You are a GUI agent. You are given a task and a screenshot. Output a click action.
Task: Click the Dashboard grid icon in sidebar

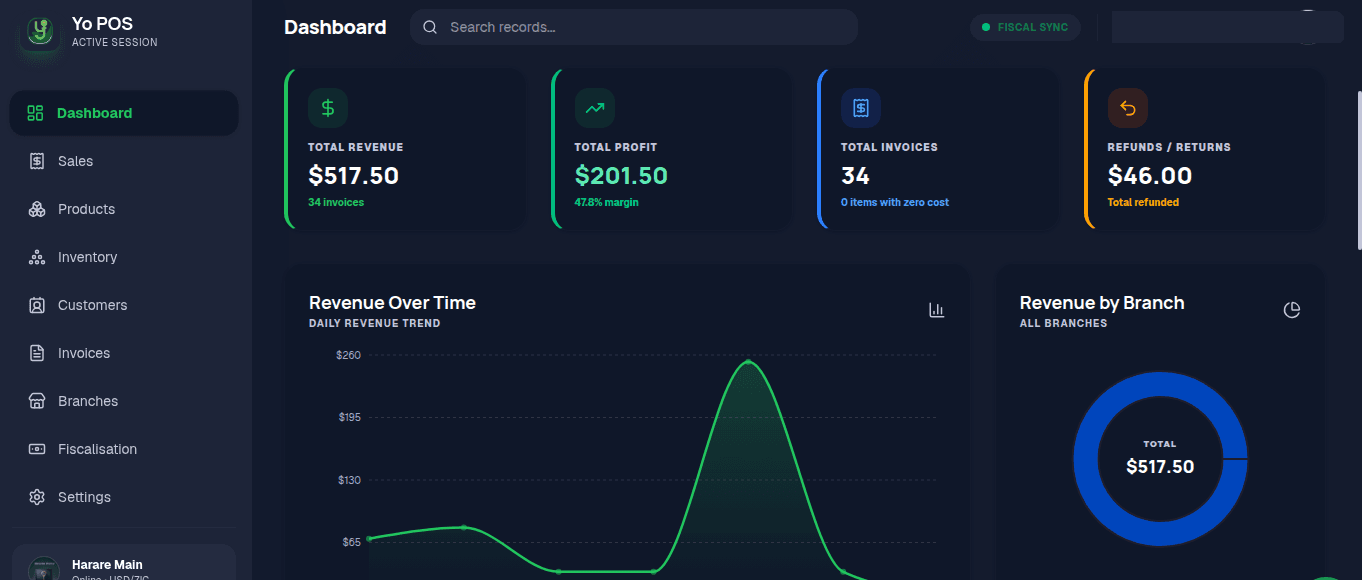click(36, 113)
